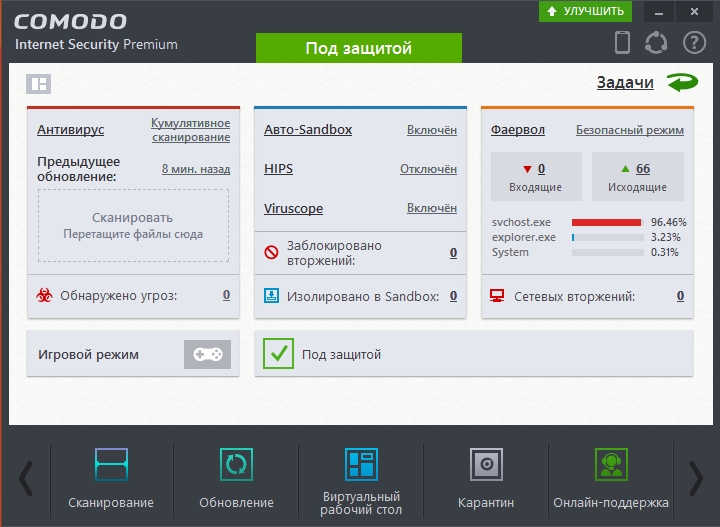Switch view with the layout toggle icon
The image size is (720, 527).
[38, 84]
